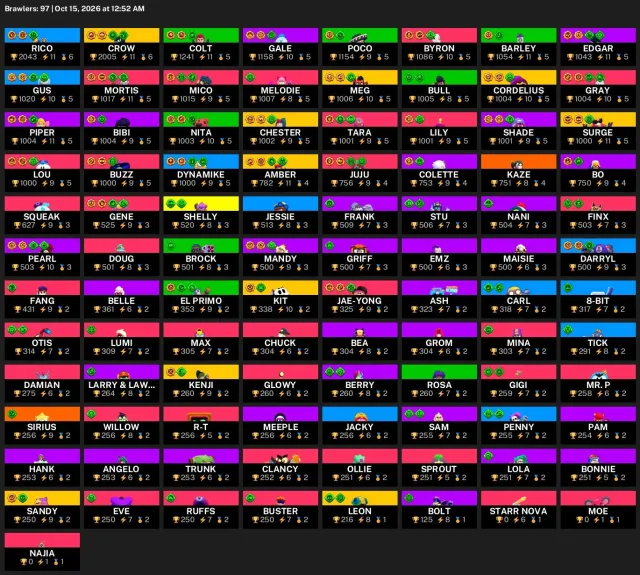Click the BONNIE name label
This screenshot has width=640, height=575.
(598, 469)
